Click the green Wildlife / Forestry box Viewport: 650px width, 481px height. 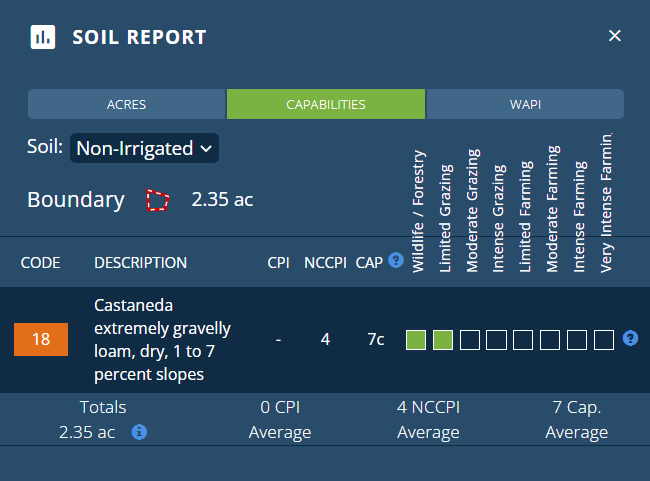(416, 340)
